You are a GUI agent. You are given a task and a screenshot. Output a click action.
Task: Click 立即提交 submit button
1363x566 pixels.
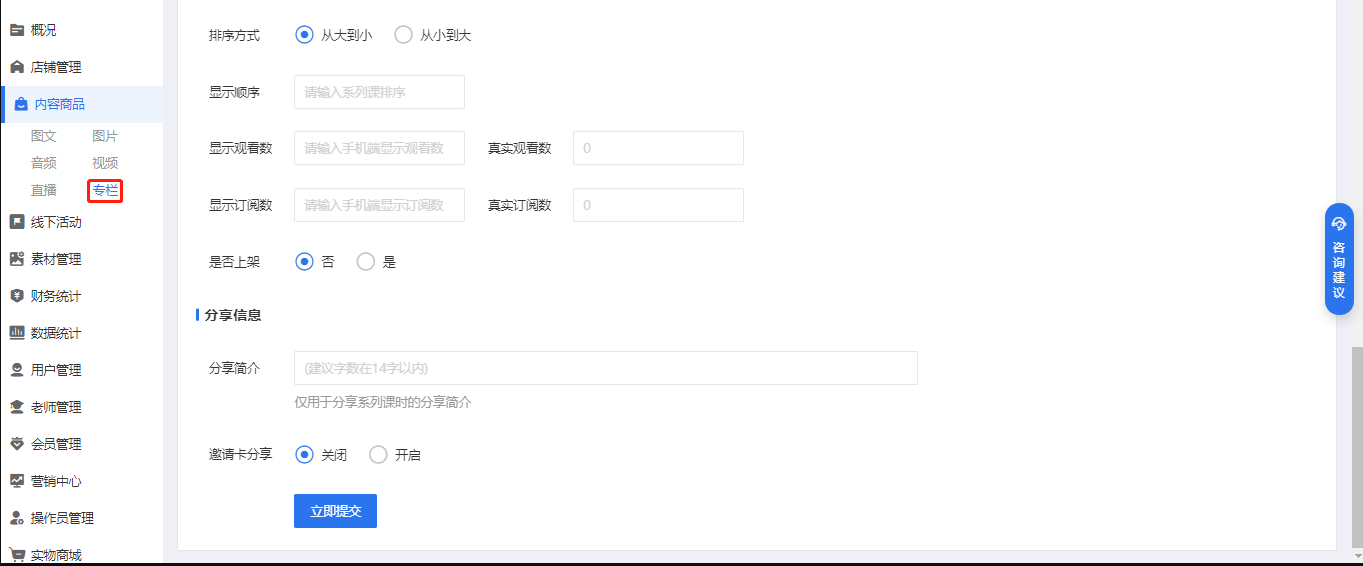click(x=335, y=511)
